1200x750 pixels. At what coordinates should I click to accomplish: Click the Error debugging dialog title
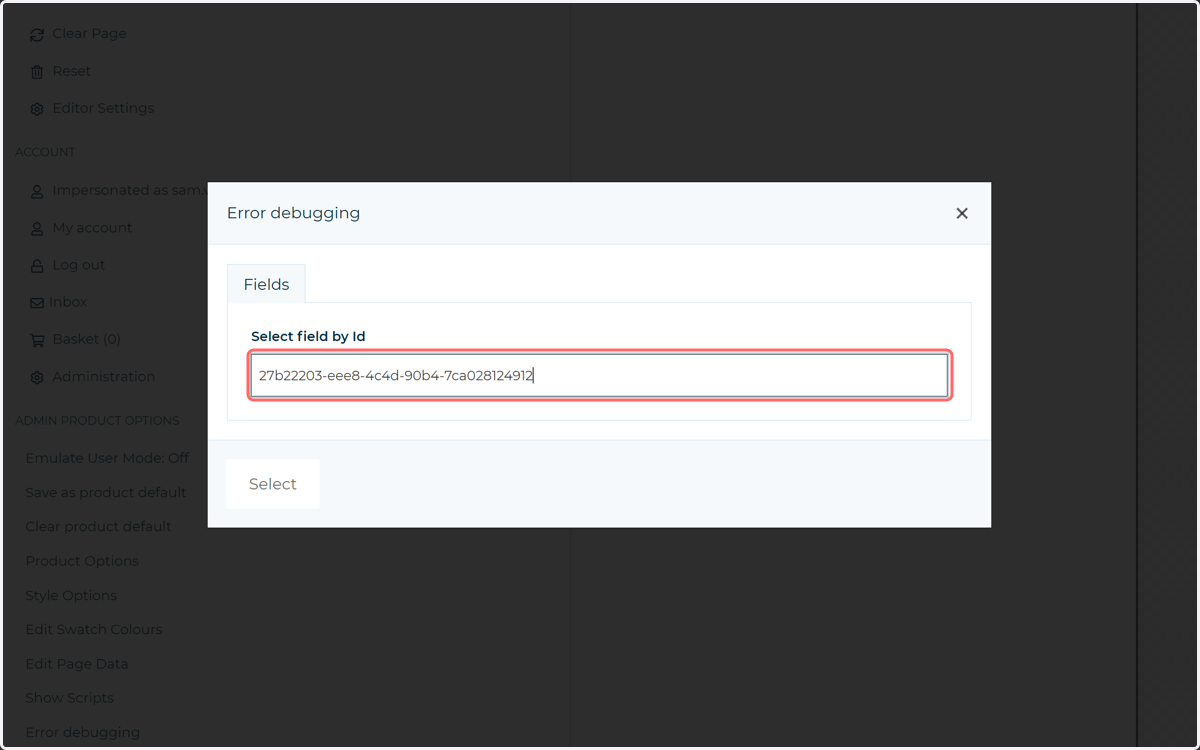point(293,213)
